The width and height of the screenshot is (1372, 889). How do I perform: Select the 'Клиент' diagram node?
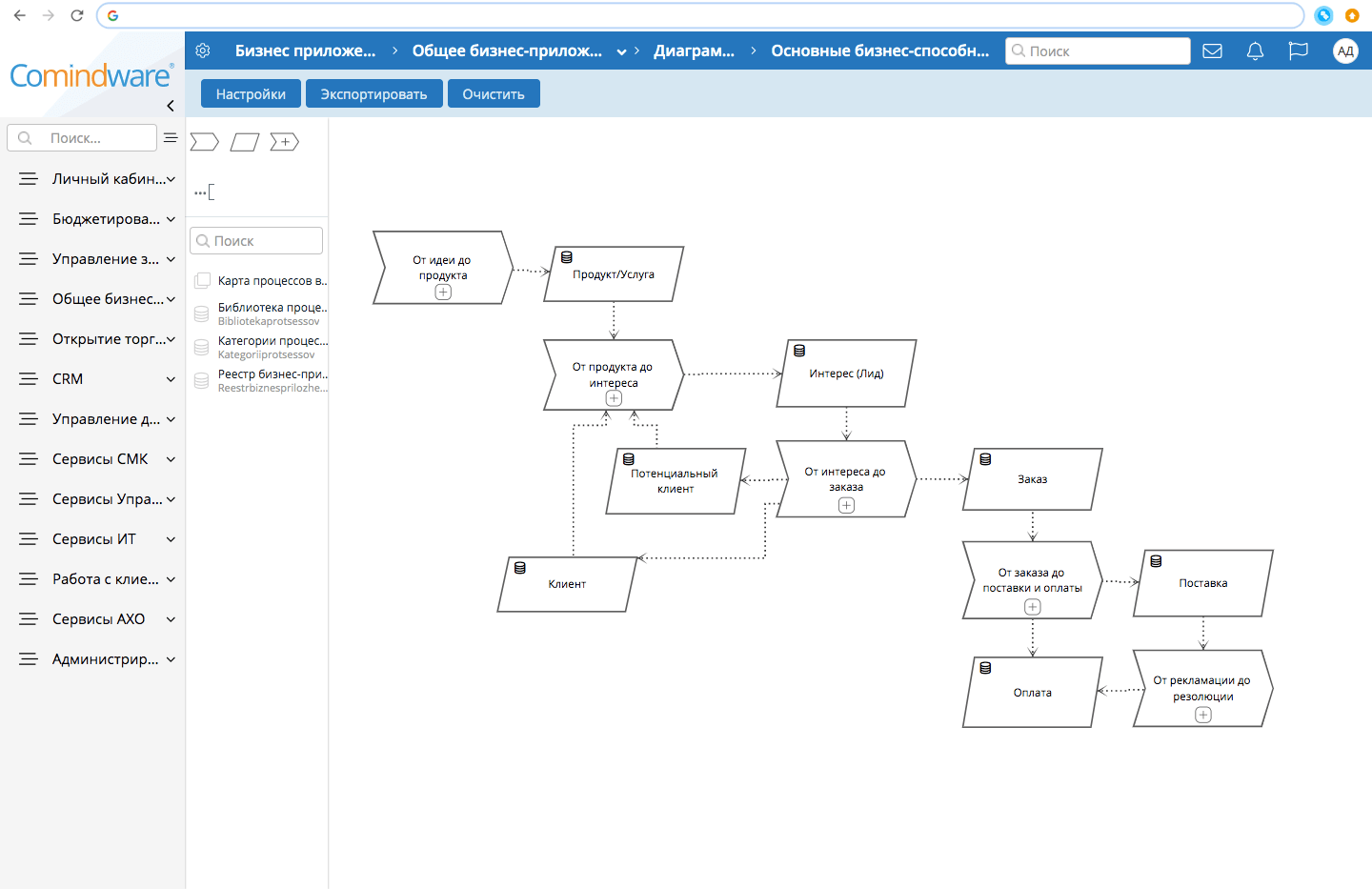click(567, 584)
